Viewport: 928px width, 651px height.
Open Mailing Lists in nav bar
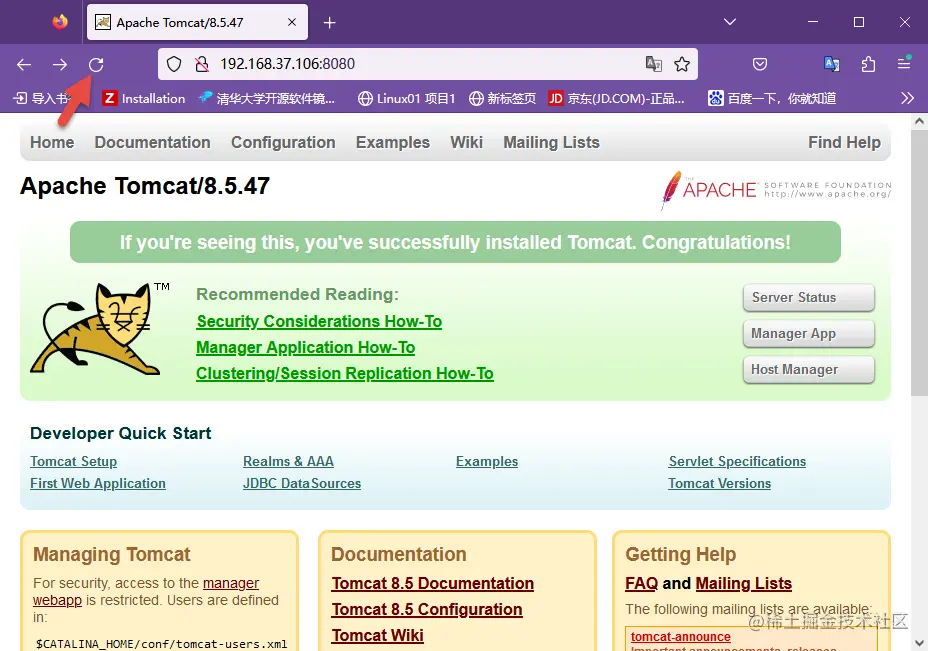click(x=552, y=143)
